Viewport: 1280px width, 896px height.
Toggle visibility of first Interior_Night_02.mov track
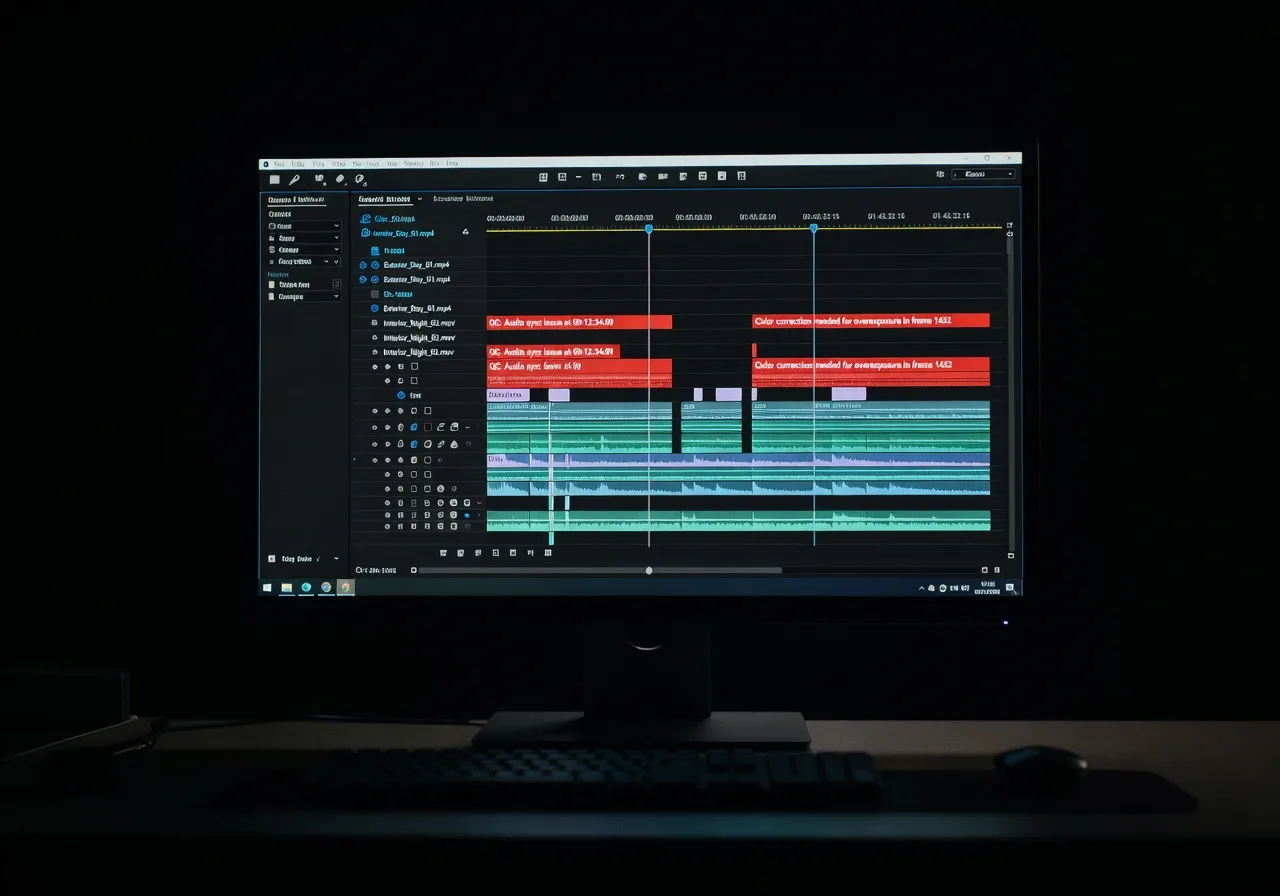[x=375, y=323]
